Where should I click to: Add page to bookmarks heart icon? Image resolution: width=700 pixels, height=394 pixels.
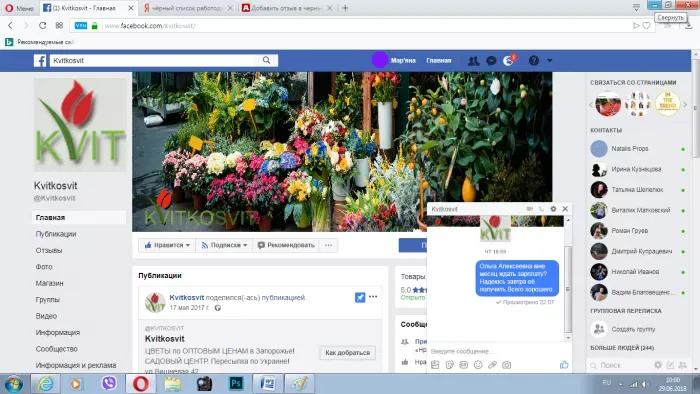pyautogui.click(x=646, y=26)
